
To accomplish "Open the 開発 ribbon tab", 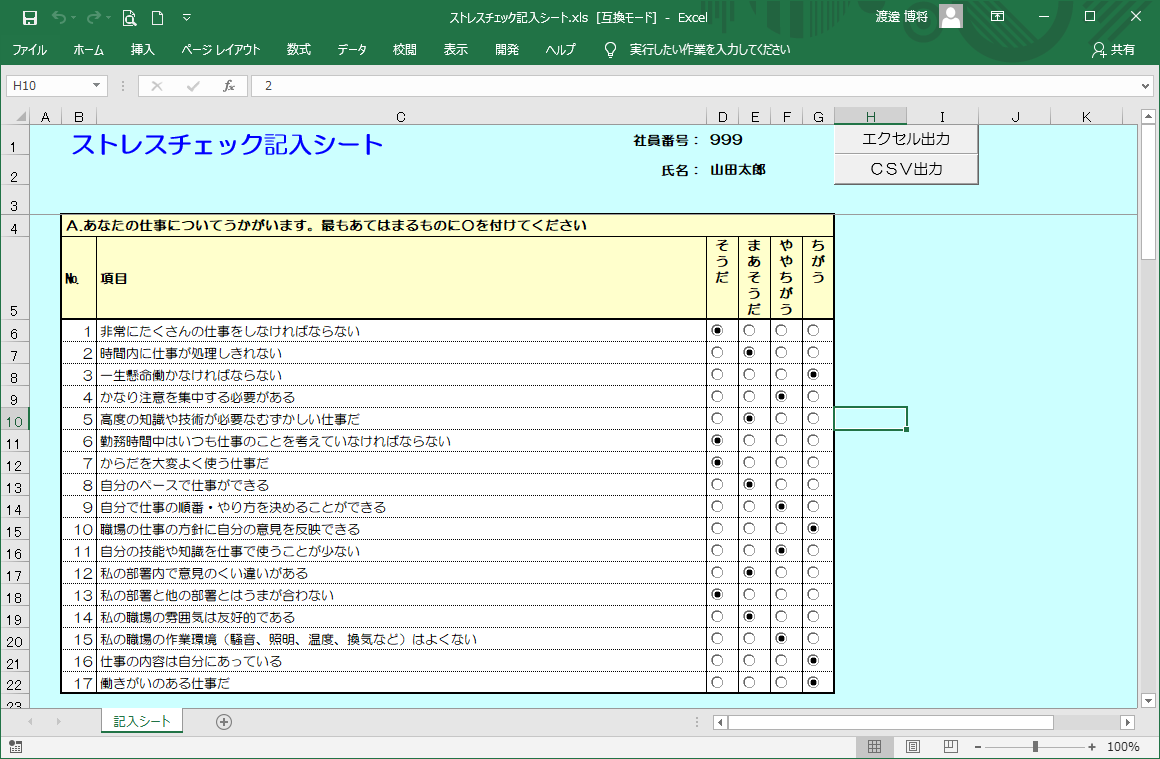I will 506,48.
